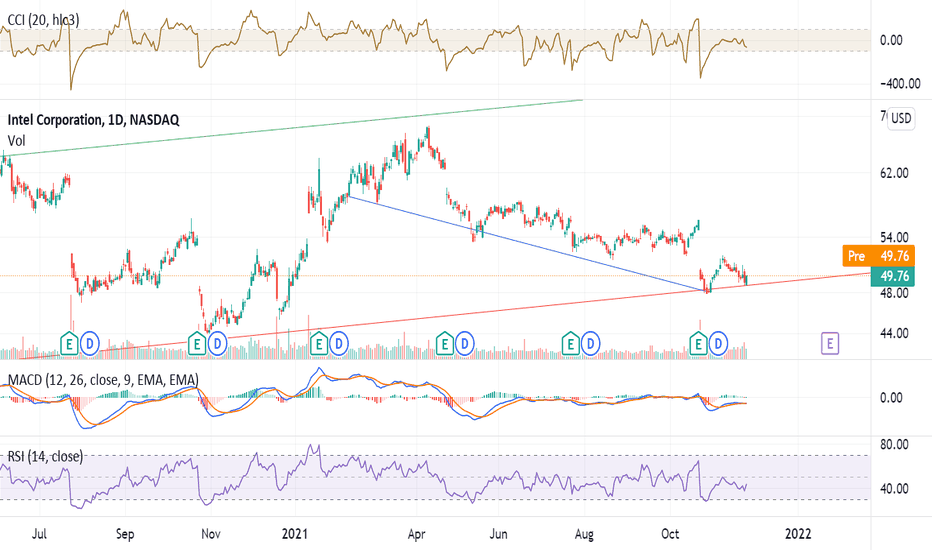Screen dimensions: 932x550
Task: Click the Nov label on time axis
Action: pyautogui.click(x=211, y=534)
